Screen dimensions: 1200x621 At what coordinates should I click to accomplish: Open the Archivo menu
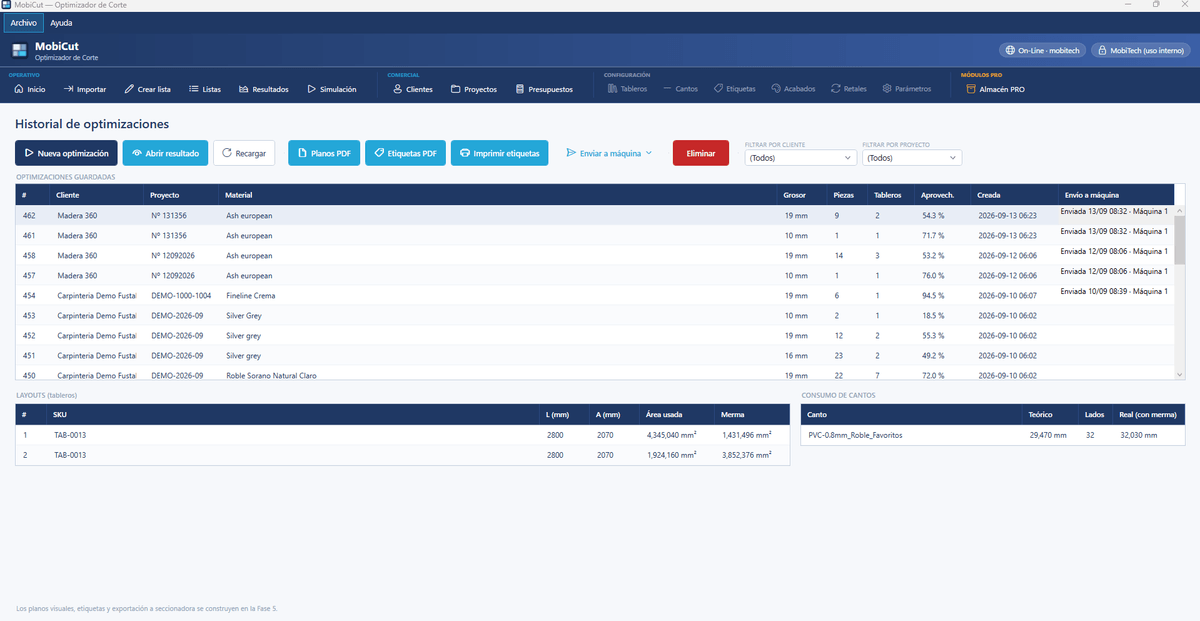[x=24, y=22]
